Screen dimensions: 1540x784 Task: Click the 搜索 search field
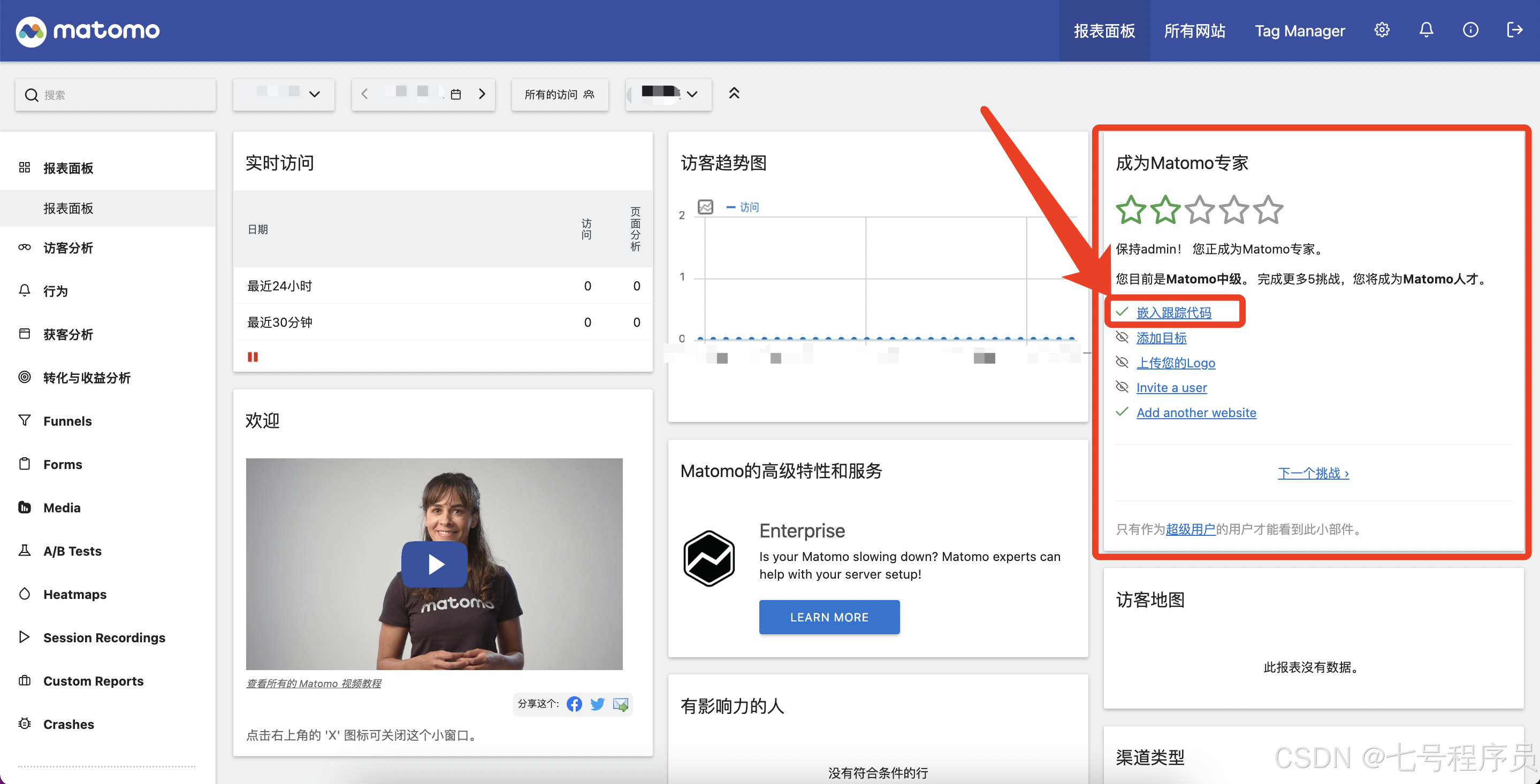tap(116, 95)
